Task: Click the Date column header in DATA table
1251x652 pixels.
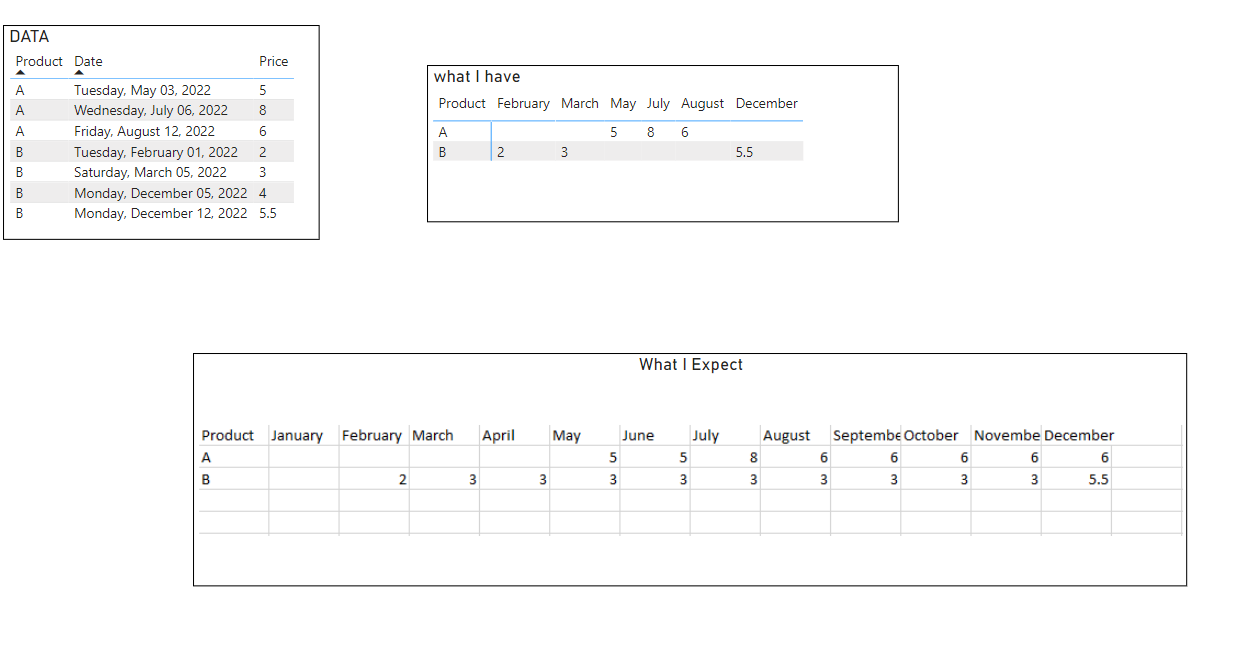Action: coord(88,61)
